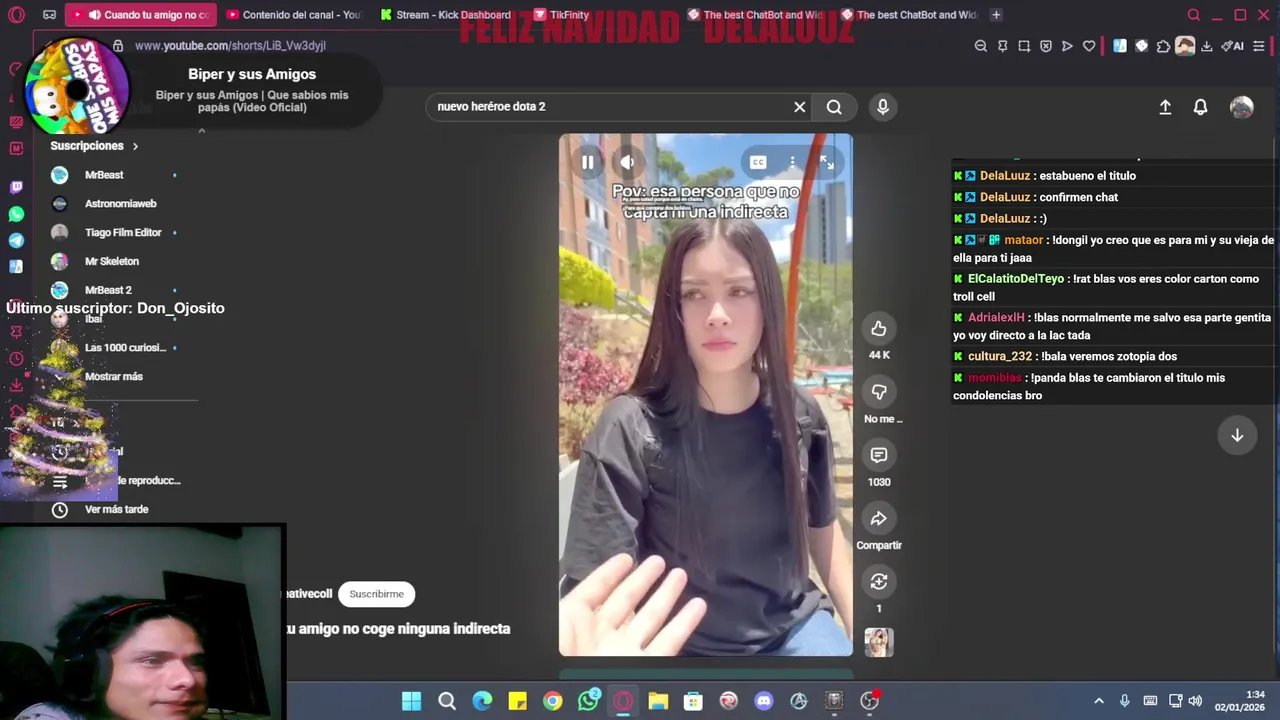
Task: Share the Short via Compartir arrow
Action: pyautogui.click(x=879, y=518)
